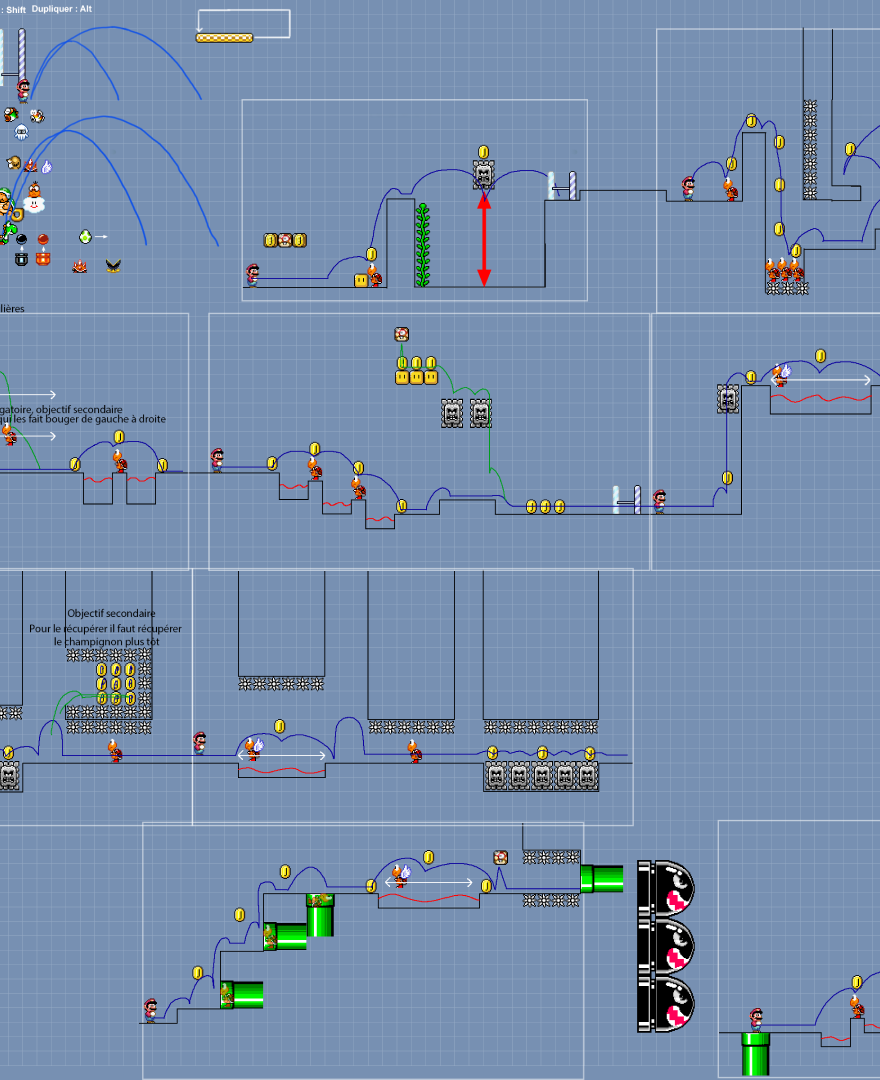Select the black and yellow Swooper bat sprite
This screenshot has height=1080, width=880.
113,264
